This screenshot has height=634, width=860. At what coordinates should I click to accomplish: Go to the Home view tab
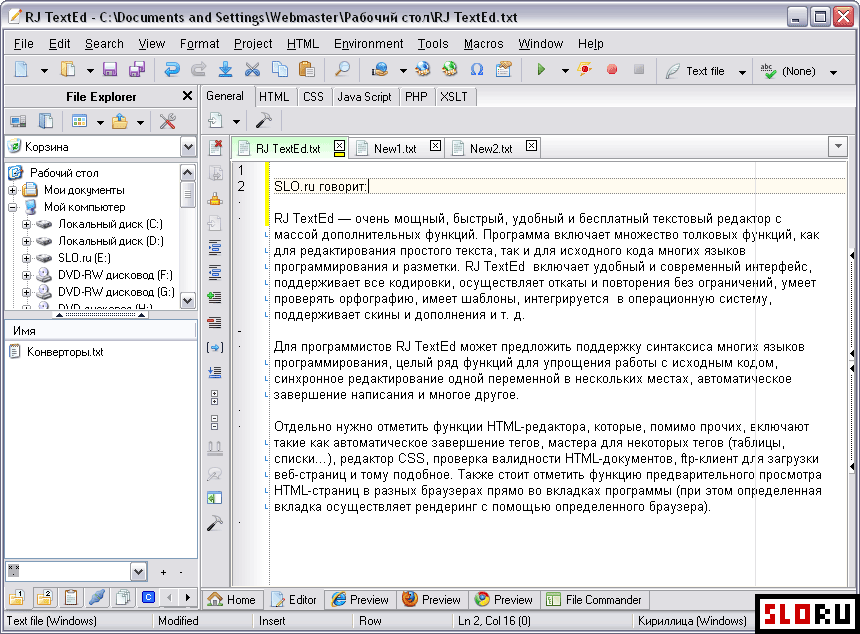[x=232, y=600]
